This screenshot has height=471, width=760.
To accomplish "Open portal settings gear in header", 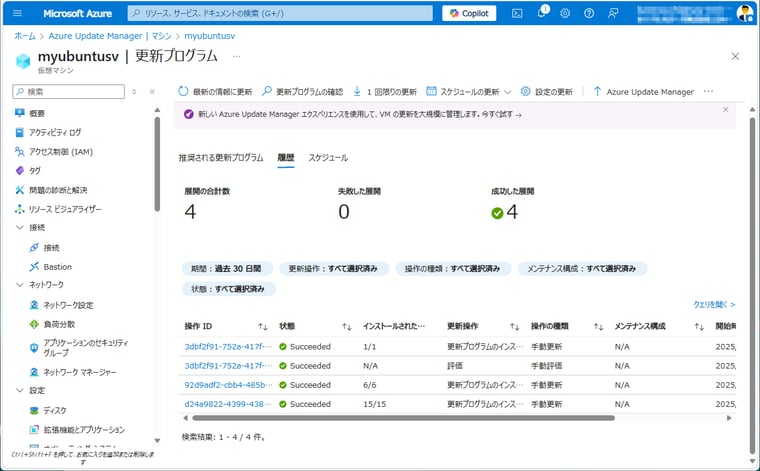I will (565, 13).
